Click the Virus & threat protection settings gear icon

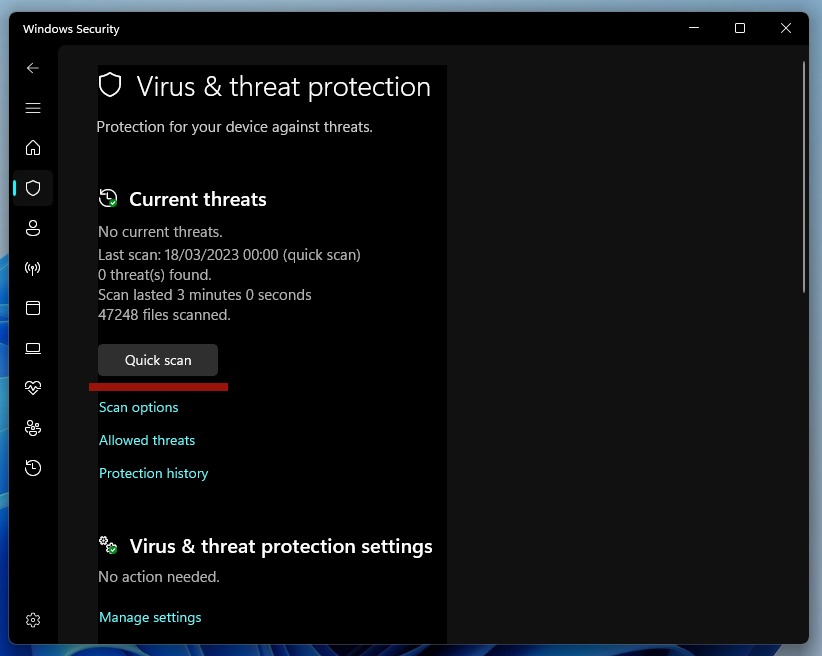(107, 546)
